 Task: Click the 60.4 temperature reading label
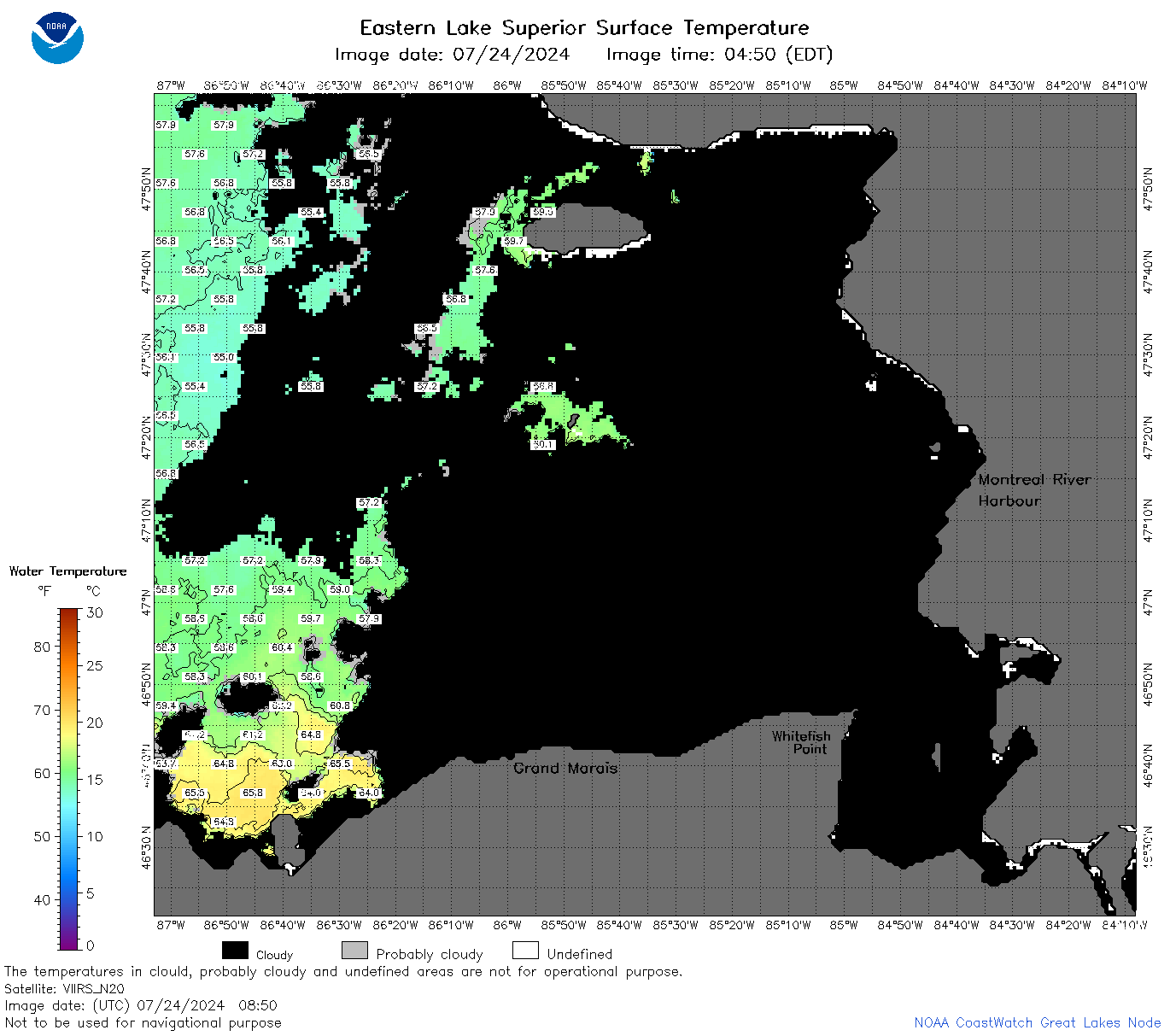coord(282,647)
